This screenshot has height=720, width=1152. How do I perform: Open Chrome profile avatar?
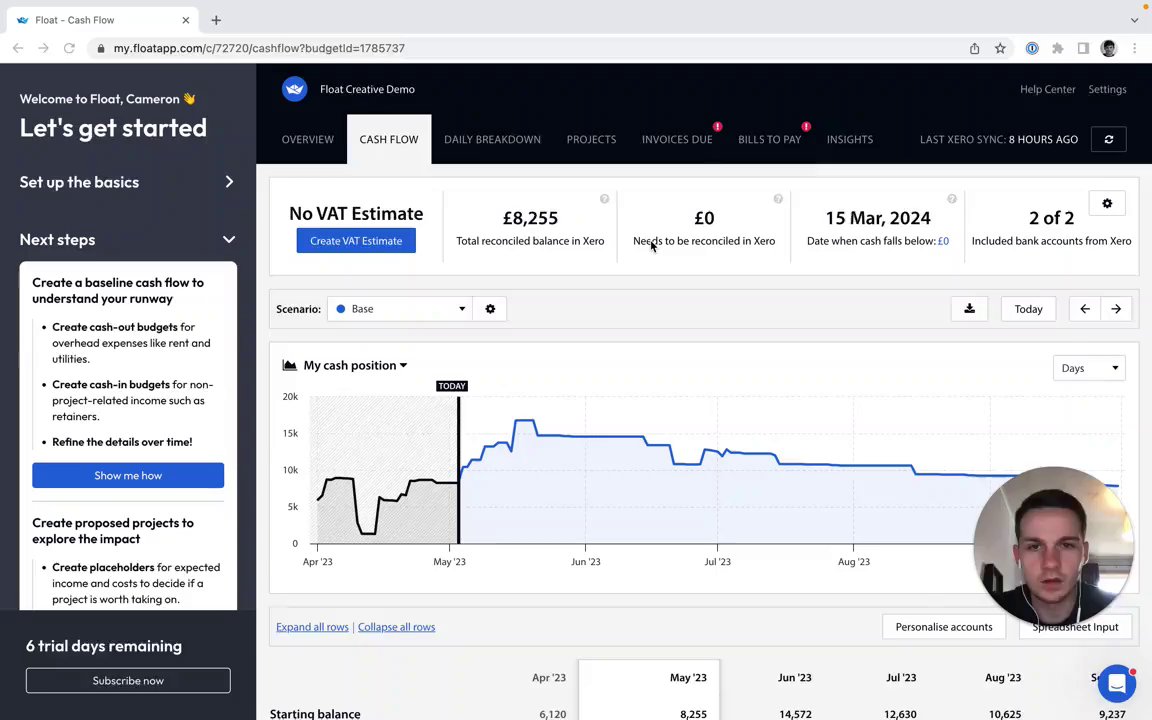1109,48
